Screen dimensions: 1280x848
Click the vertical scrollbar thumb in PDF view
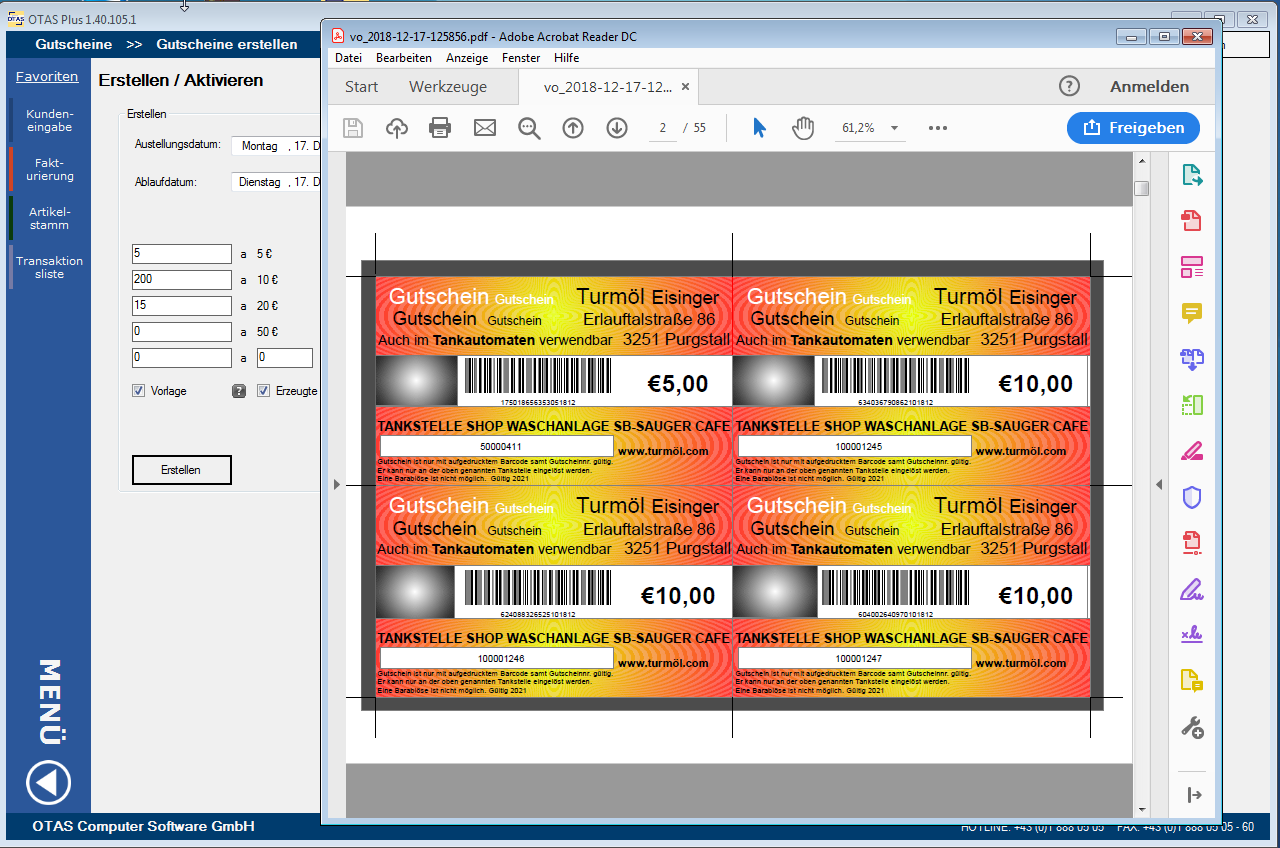[1141, 188]
